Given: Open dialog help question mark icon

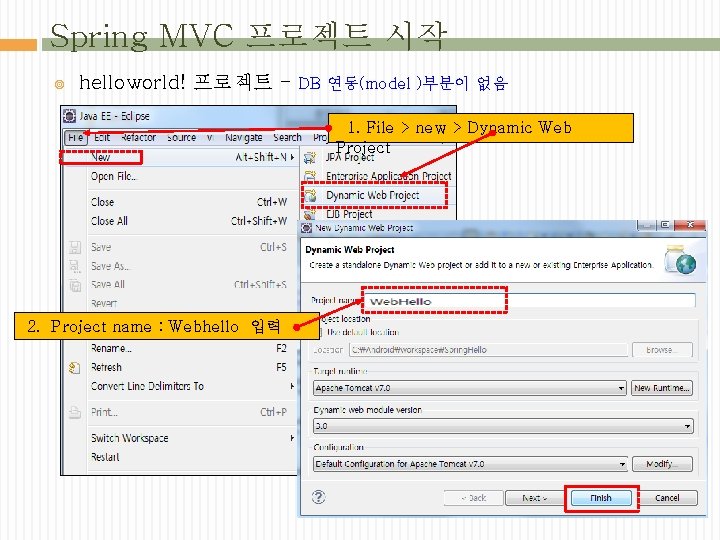Looking at the screenshot, I should [319, 497].
